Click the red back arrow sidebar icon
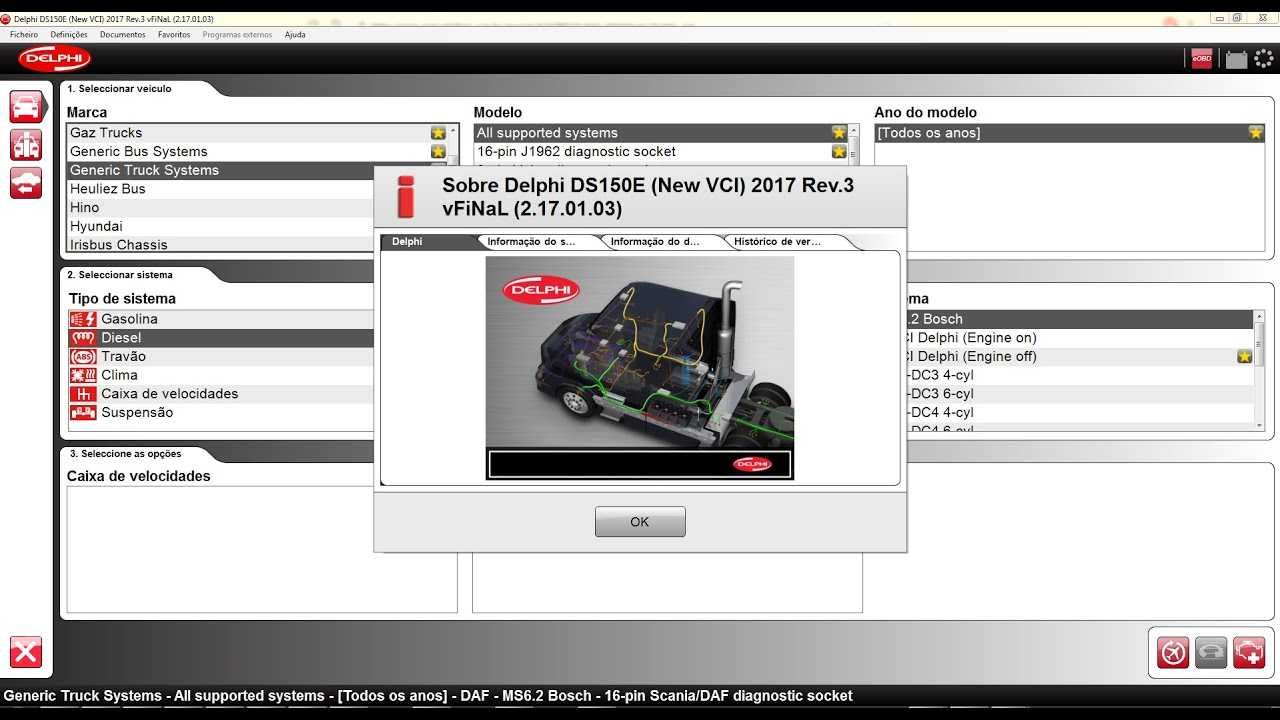1280x720 pixels. [26, 183]
